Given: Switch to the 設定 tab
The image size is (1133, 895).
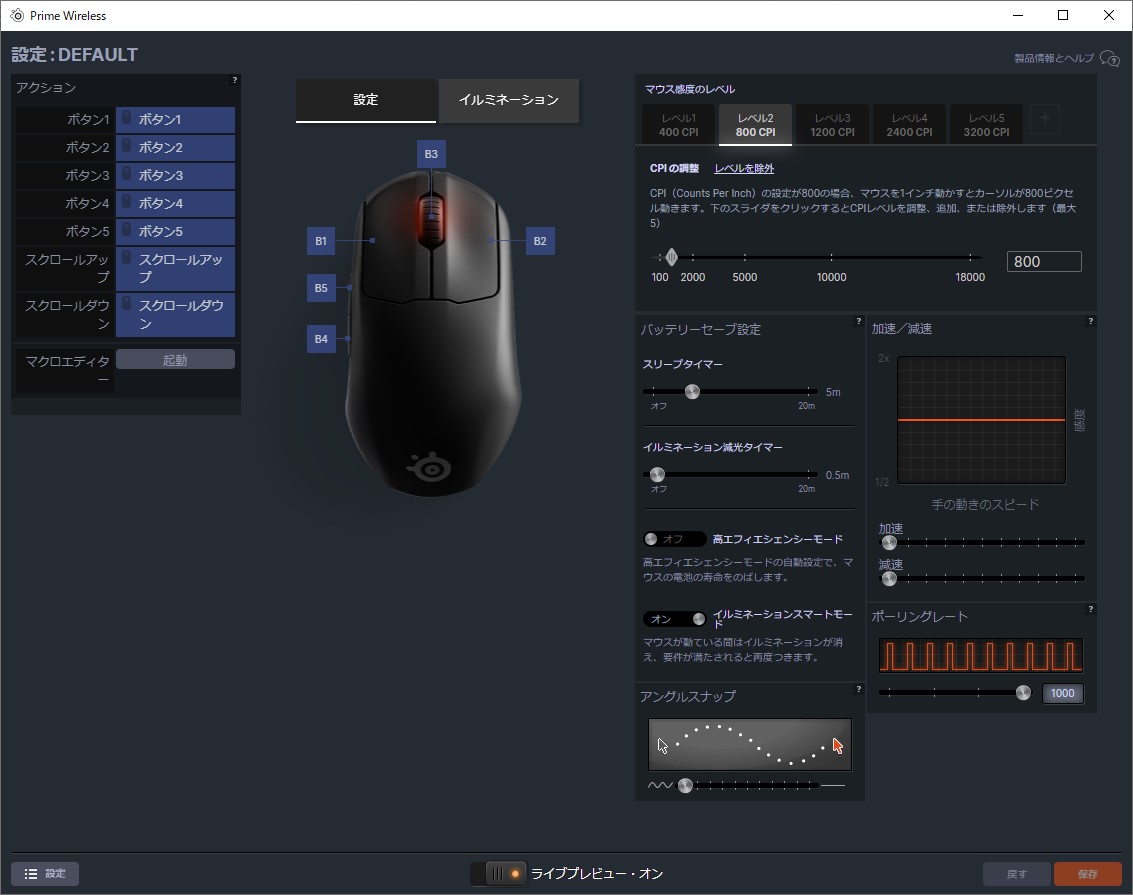Looking at the screenshot, I should (366, 100).
